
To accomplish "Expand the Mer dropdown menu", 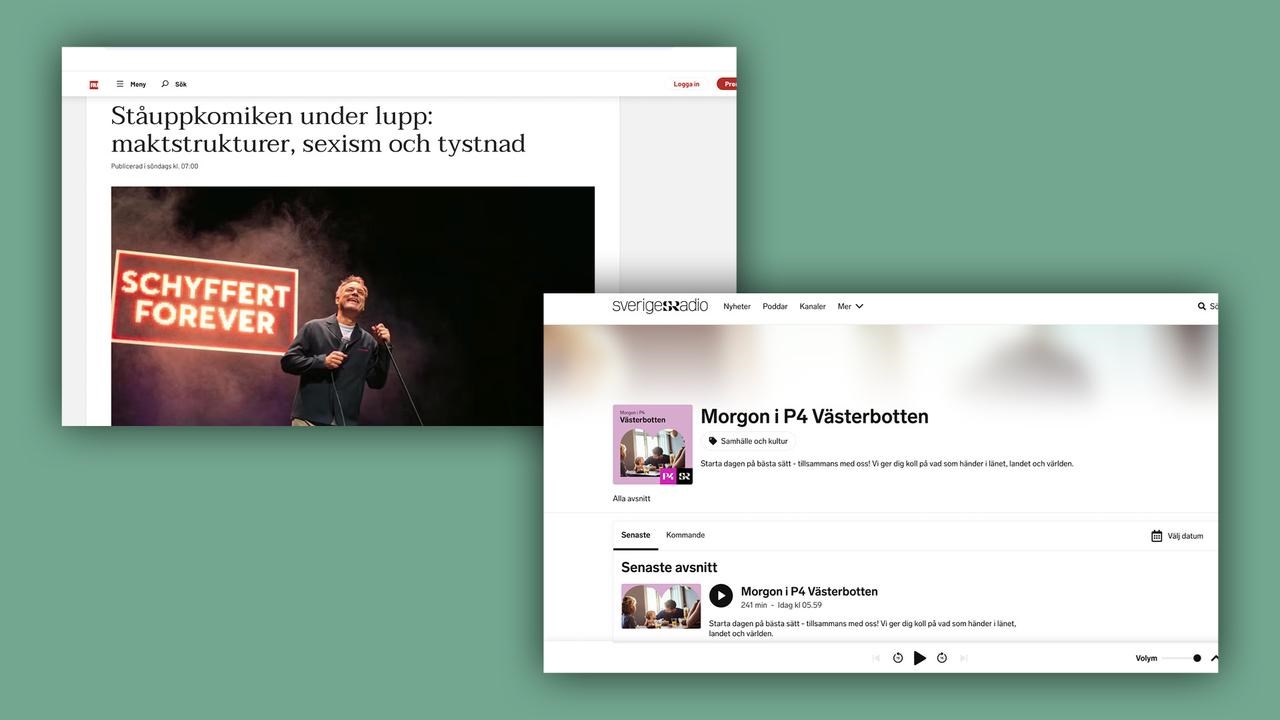I will [x=850, y=306].
